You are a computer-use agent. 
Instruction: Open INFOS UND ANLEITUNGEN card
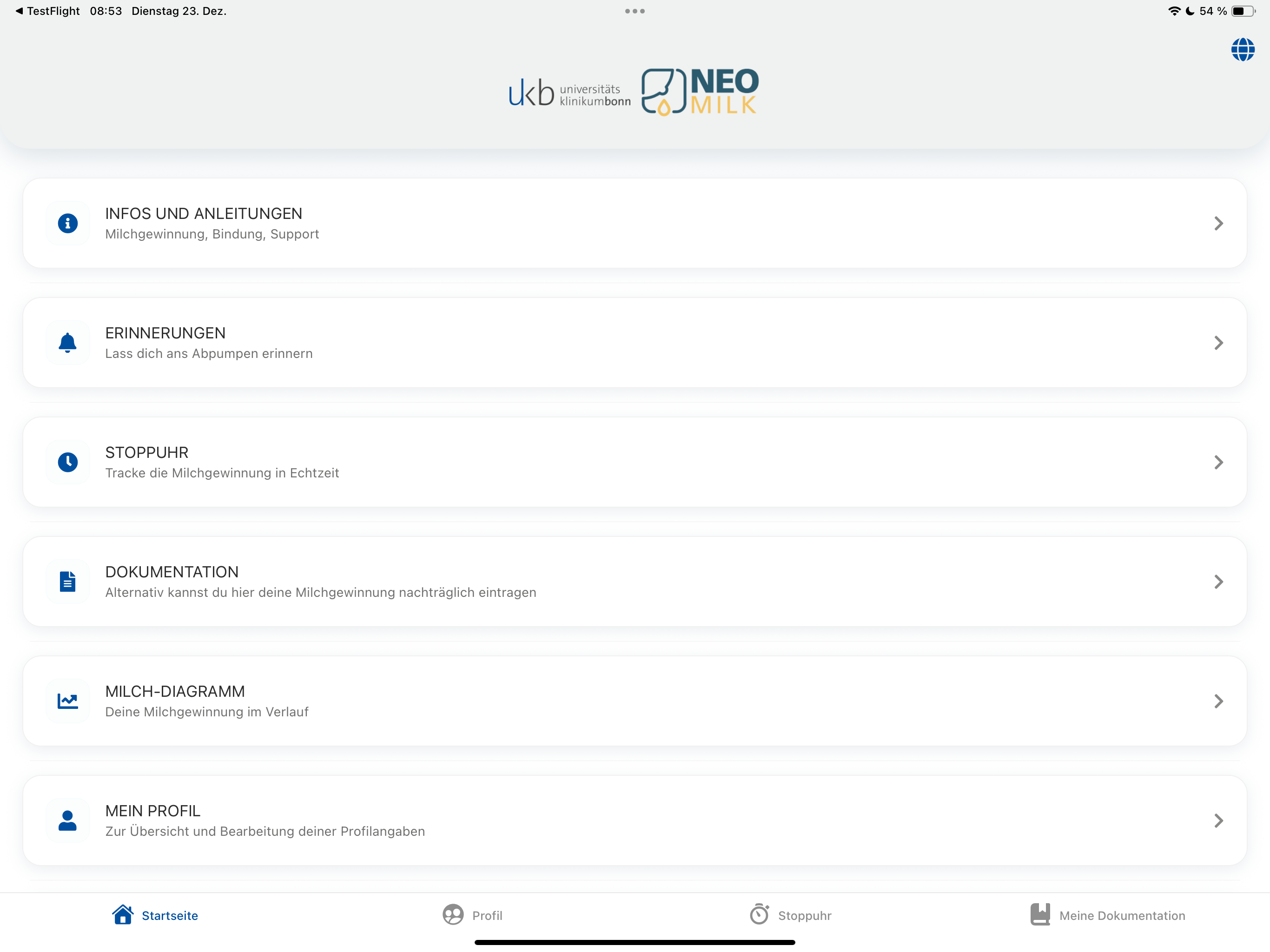click(x=635, y=224)
